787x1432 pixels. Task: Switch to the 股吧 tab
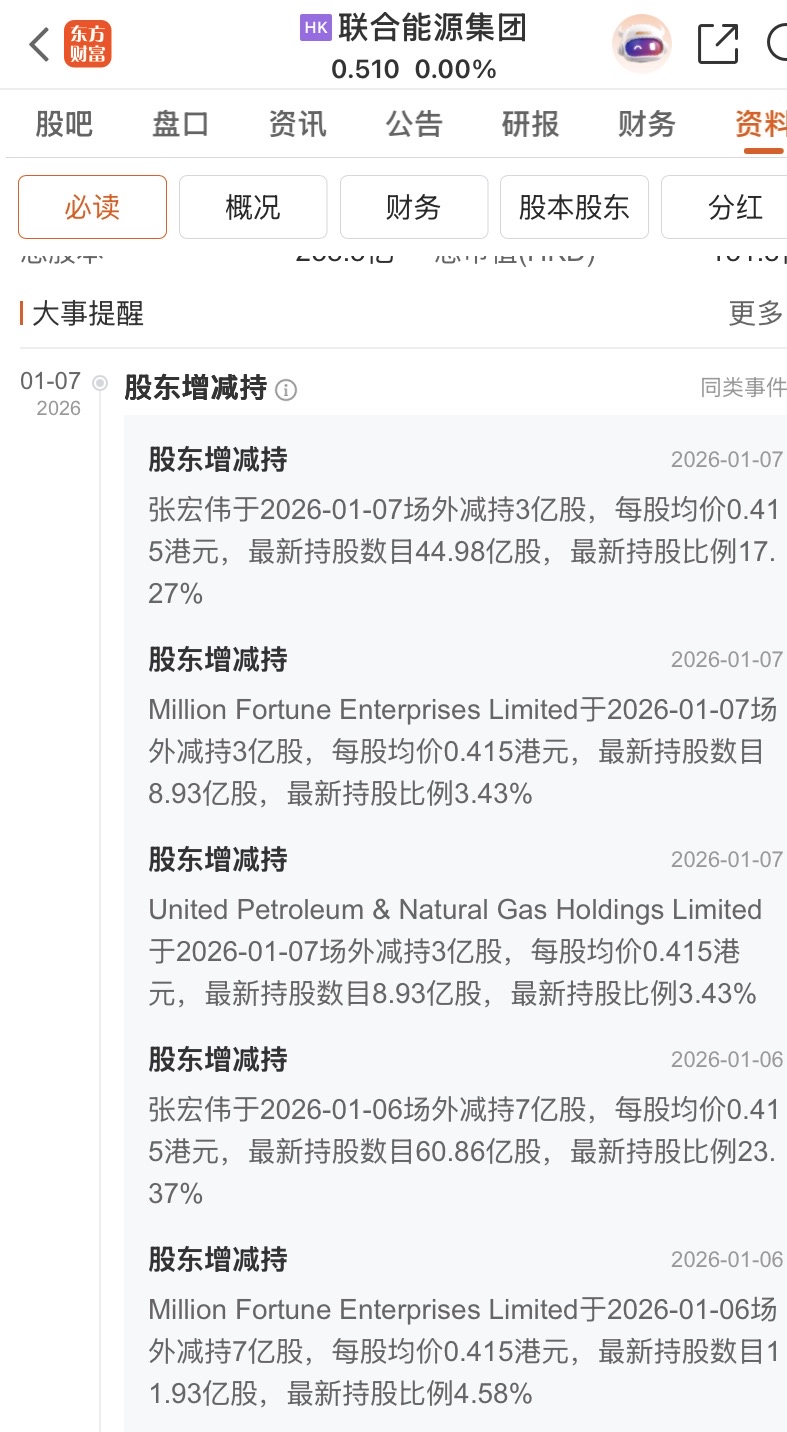point(64,124)
